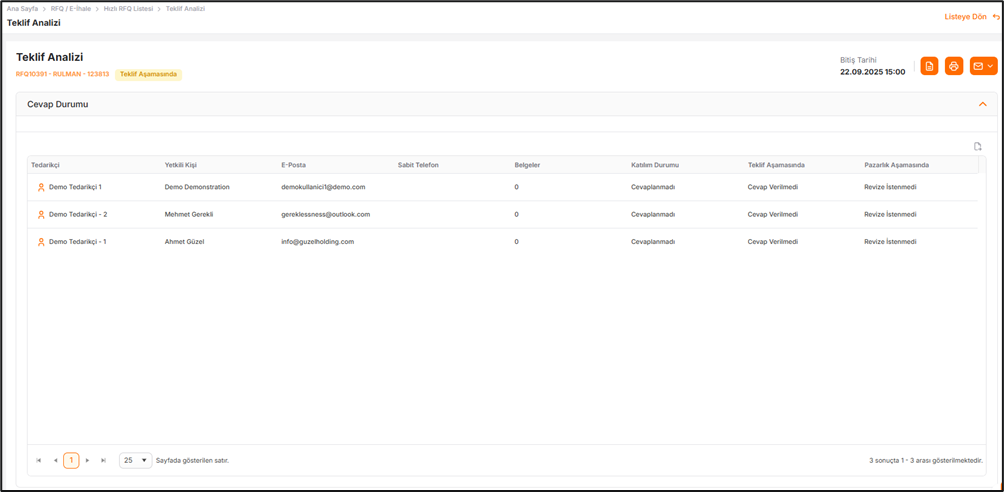Click the person icon beside Demo Tedarikçi 1

41,187
